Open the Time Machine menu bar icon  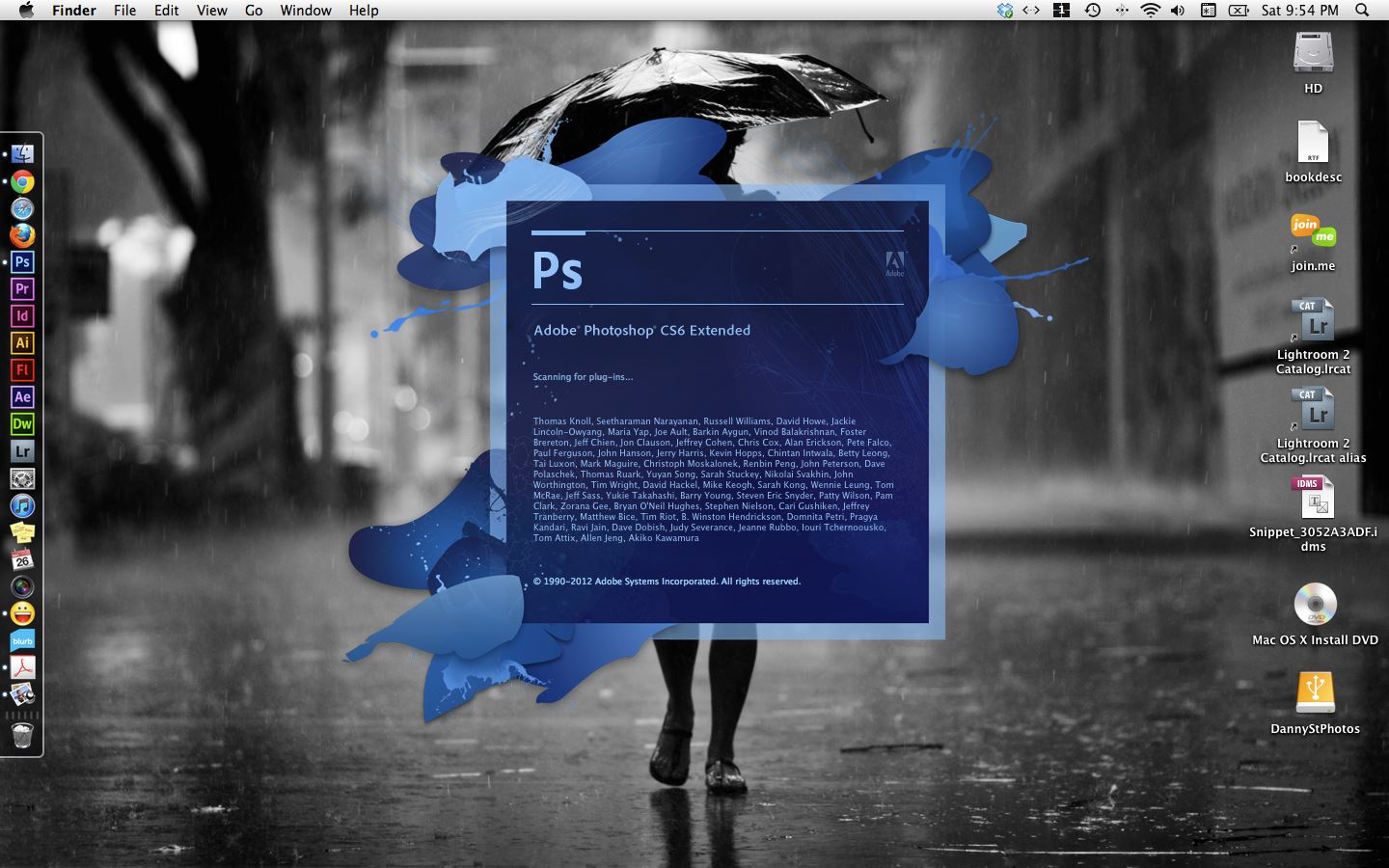[1092, 11]
